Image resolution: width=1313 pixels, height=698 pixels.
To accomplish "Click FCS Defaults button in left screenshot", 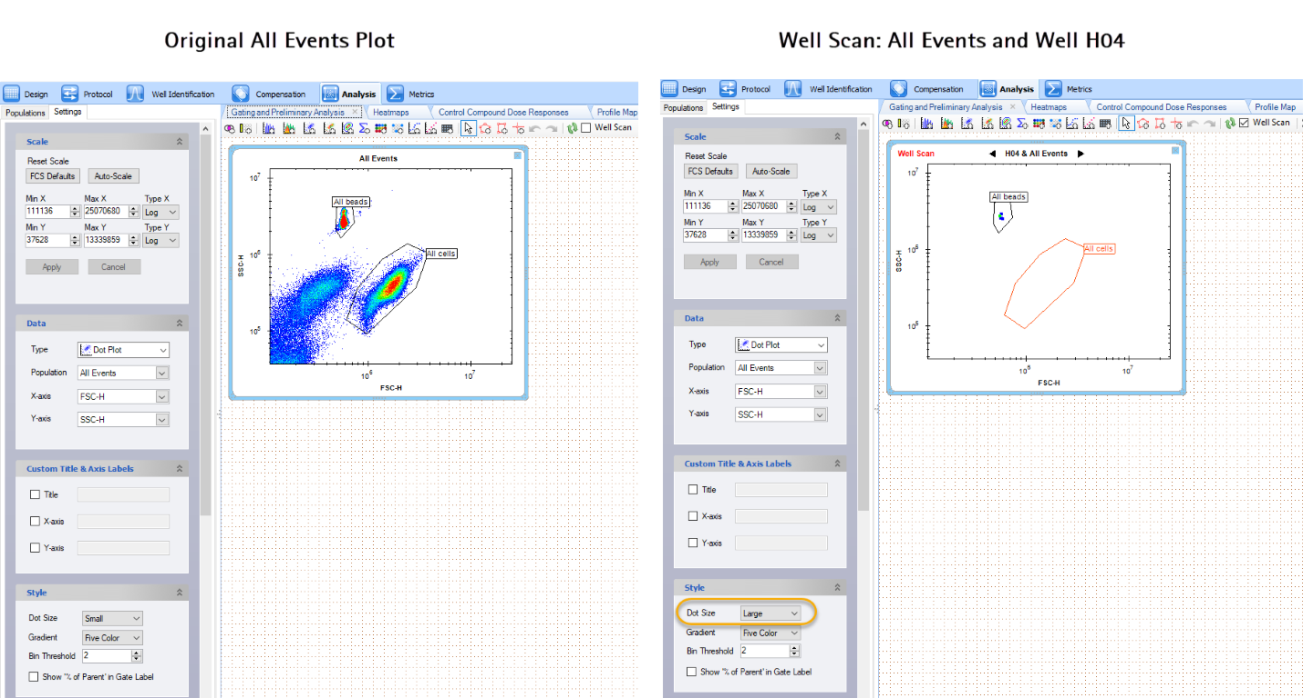I will pyautogui.click(x=53, y=176).
